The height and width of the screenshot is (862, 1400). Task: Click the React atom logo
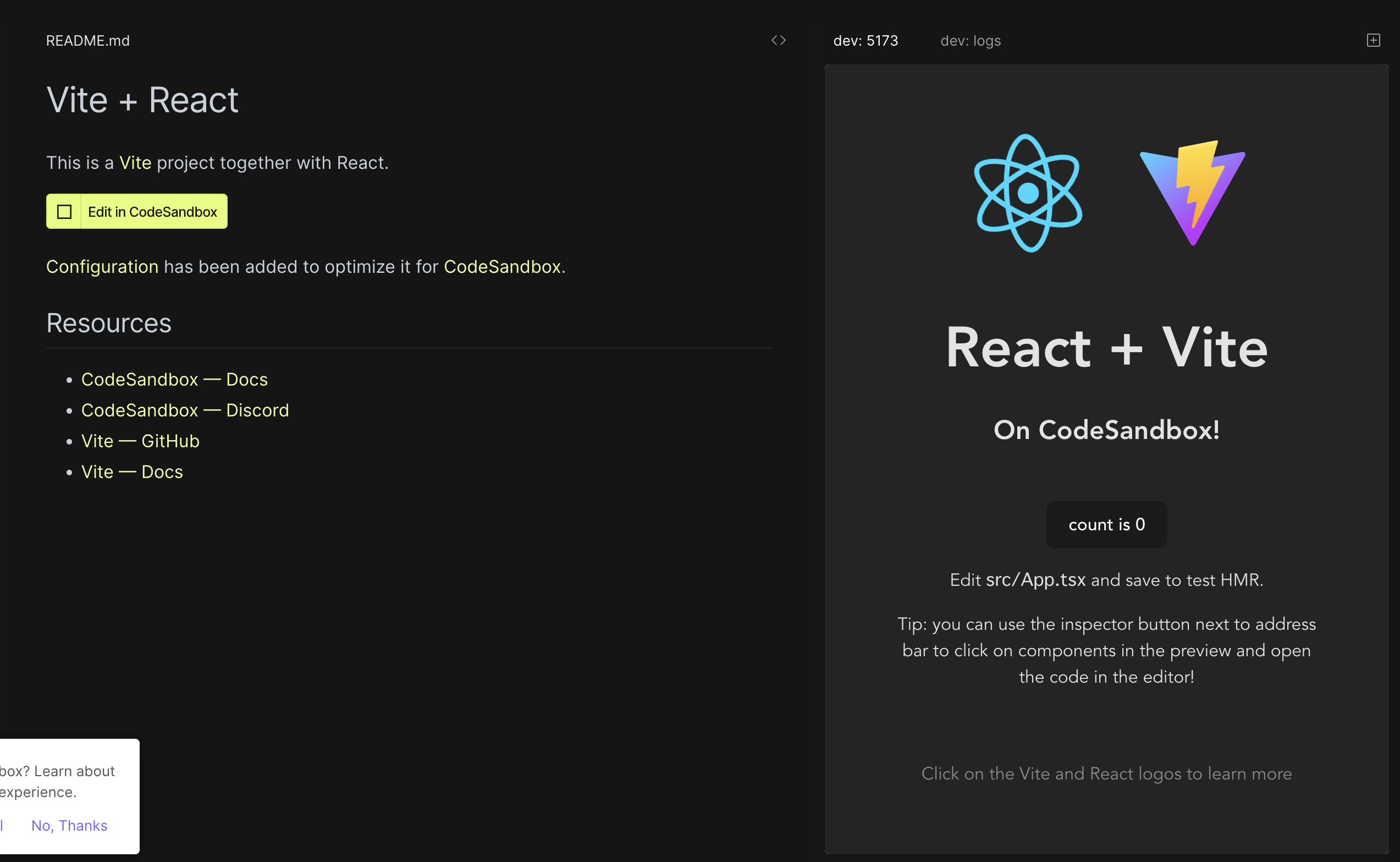point(1028,193)
